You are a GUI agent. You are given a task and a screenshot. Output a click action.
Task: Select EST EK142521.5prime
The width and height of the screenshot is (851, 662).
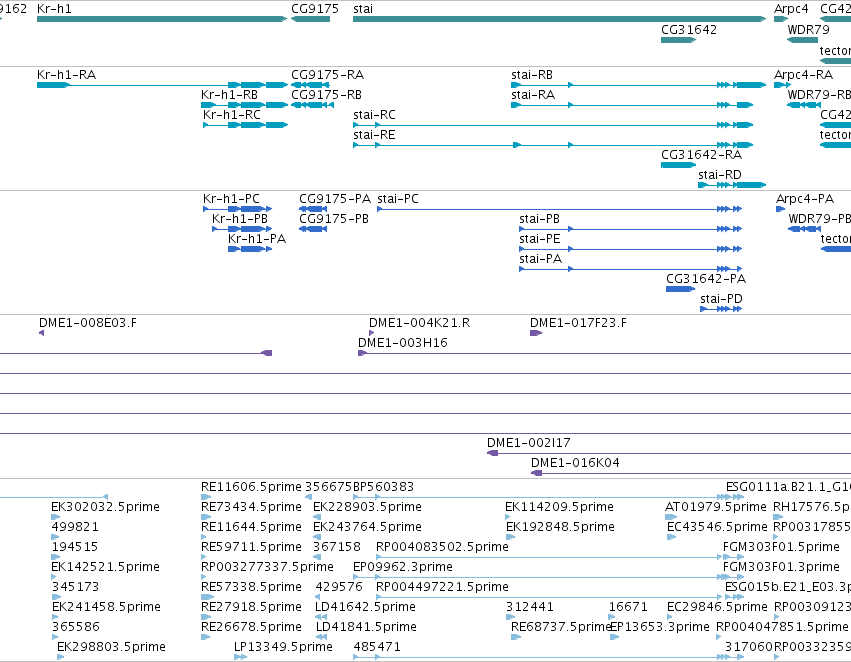[x=54, y=577]
